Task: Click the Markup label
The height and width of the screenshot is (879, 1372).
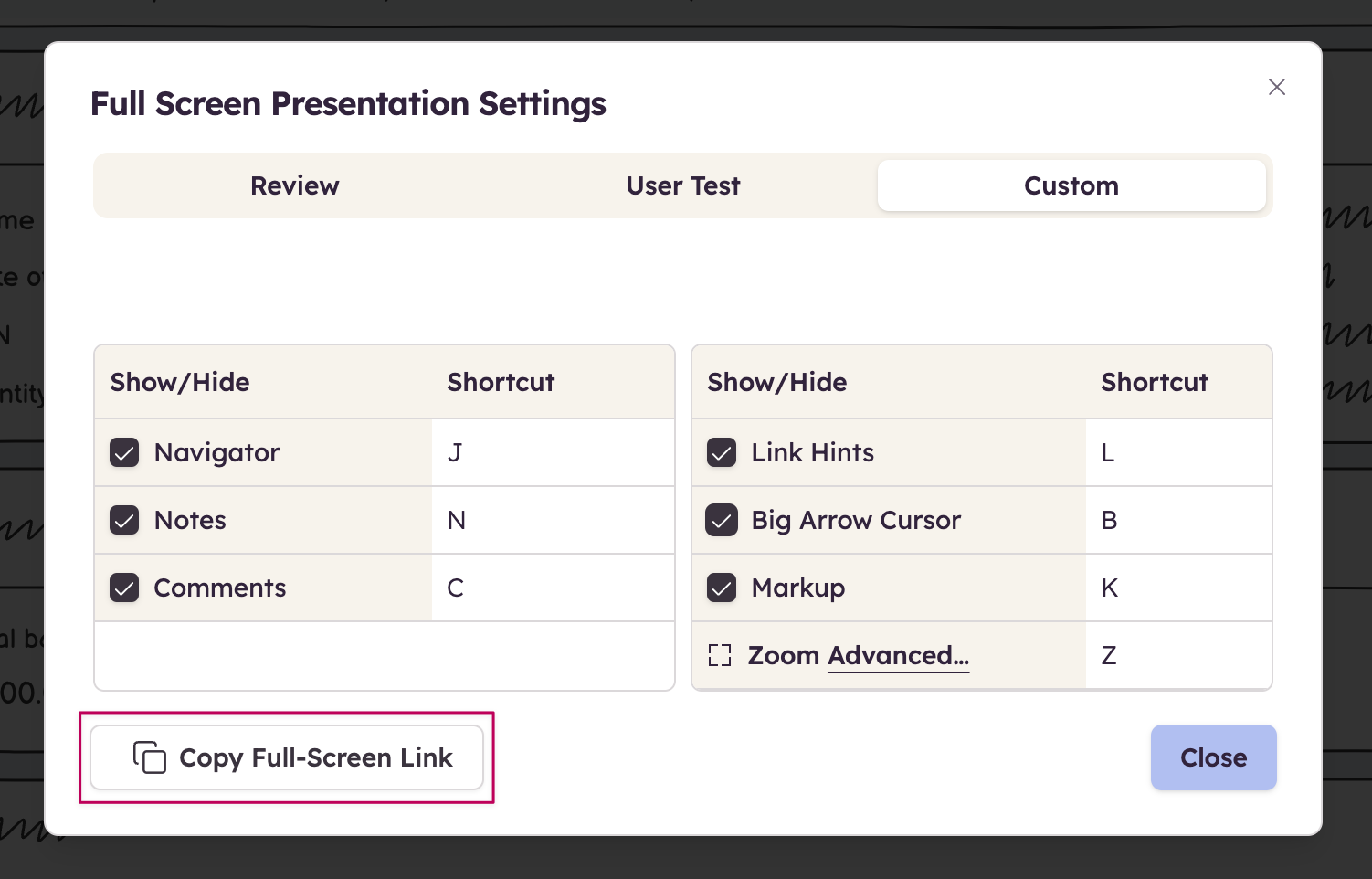Action: pos(798,588)
